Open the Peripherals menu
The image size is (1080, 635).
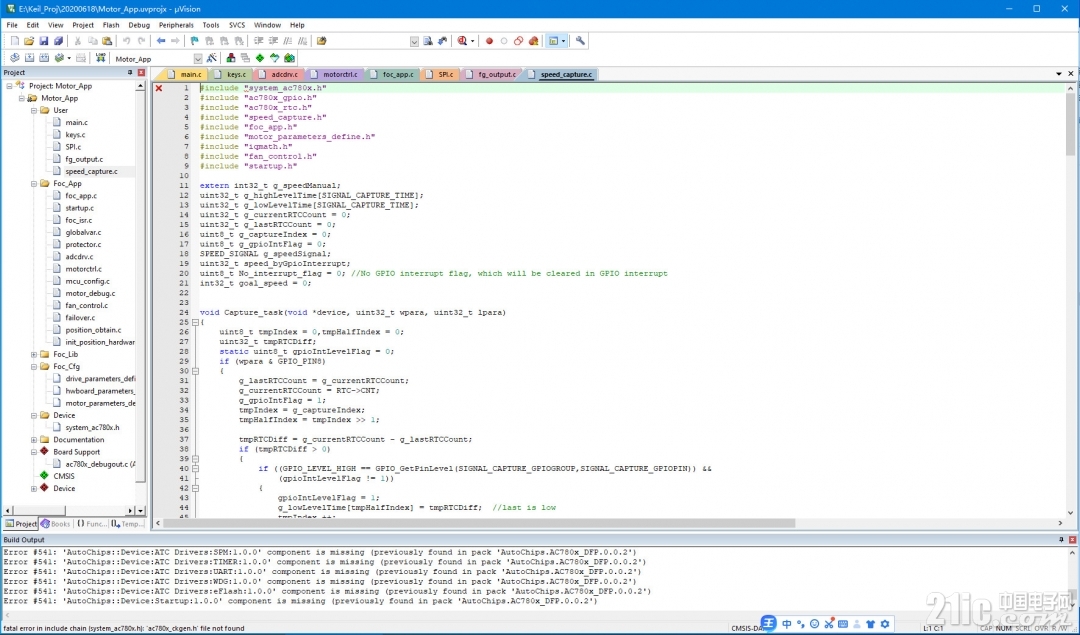pos(176,25)
